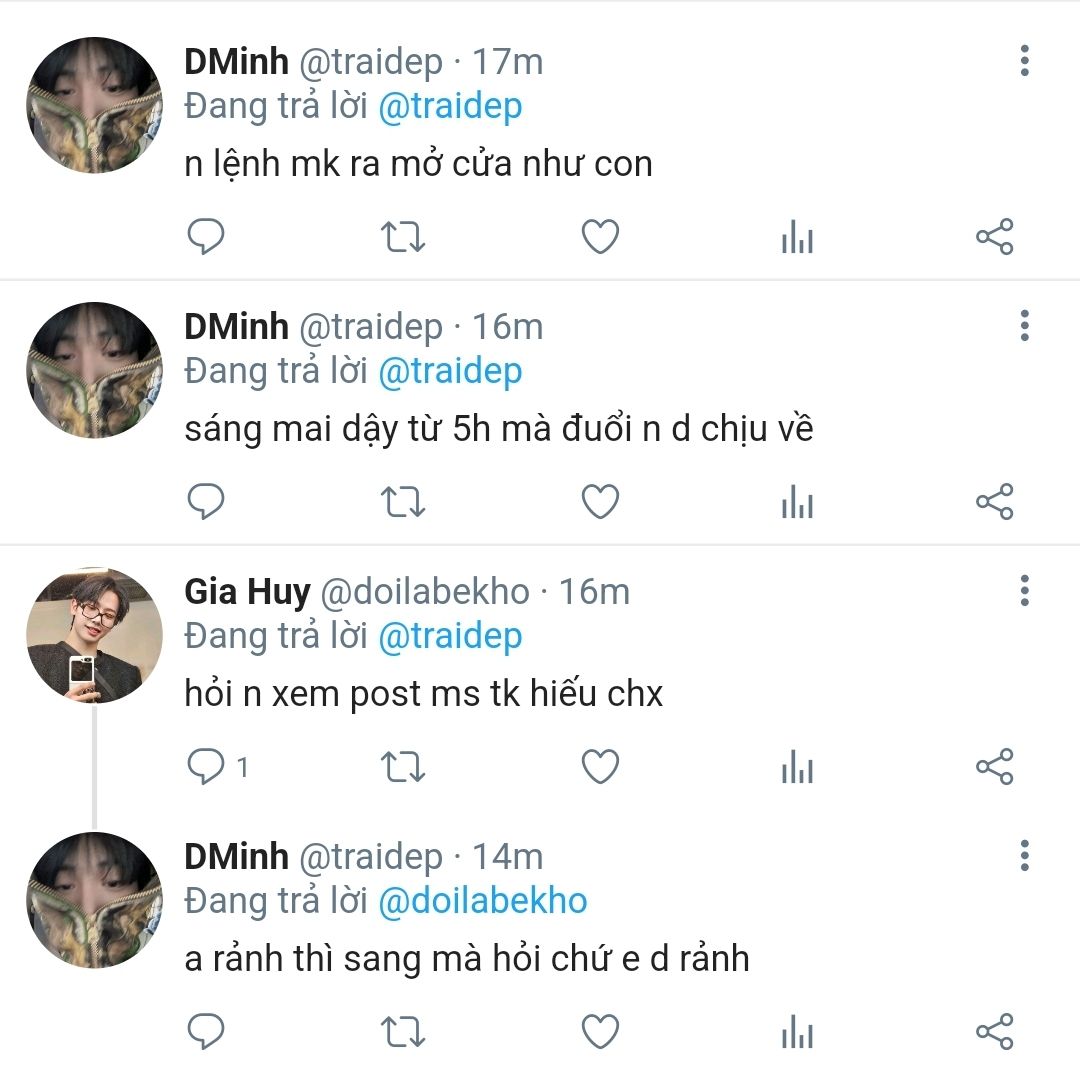Retweet the "sáng mai dậy từ 5h" tweet
Screen dimensions: 1080x1069
tap(404, 502)
